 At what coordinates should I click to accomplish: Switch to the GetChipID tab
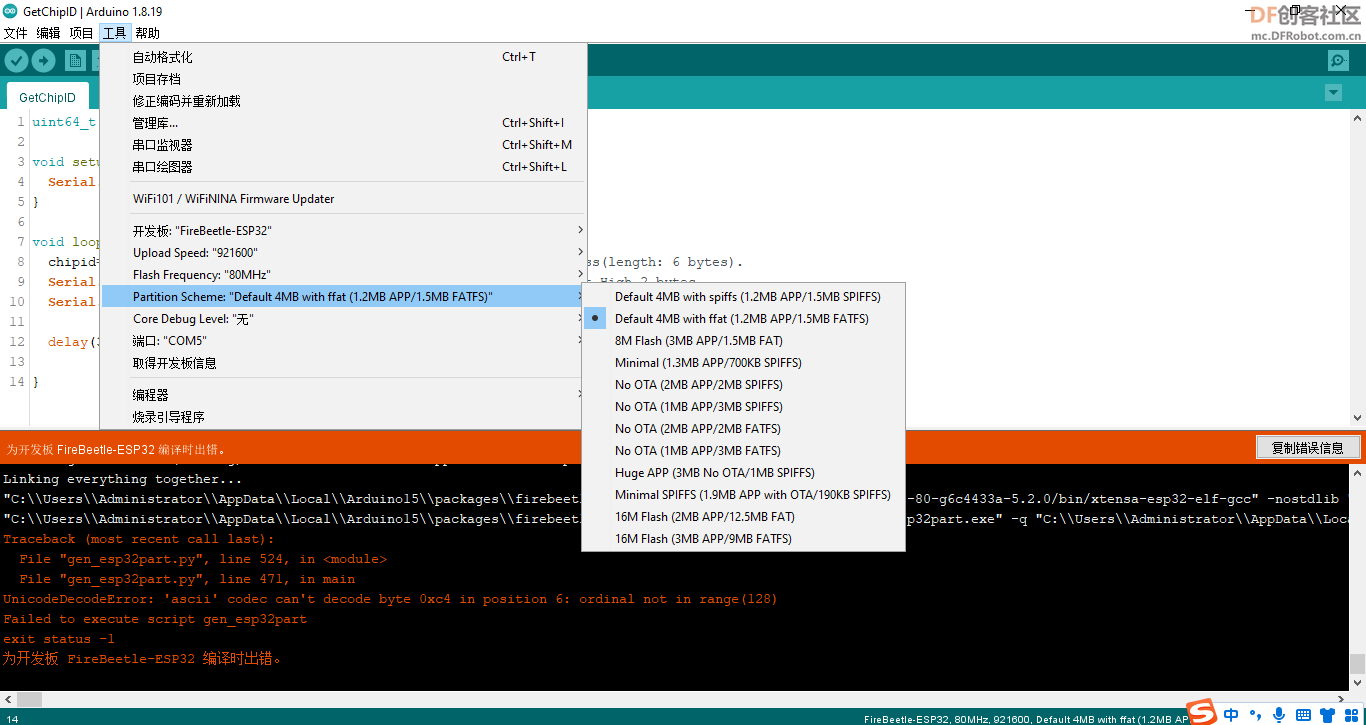tap(47, 97)
